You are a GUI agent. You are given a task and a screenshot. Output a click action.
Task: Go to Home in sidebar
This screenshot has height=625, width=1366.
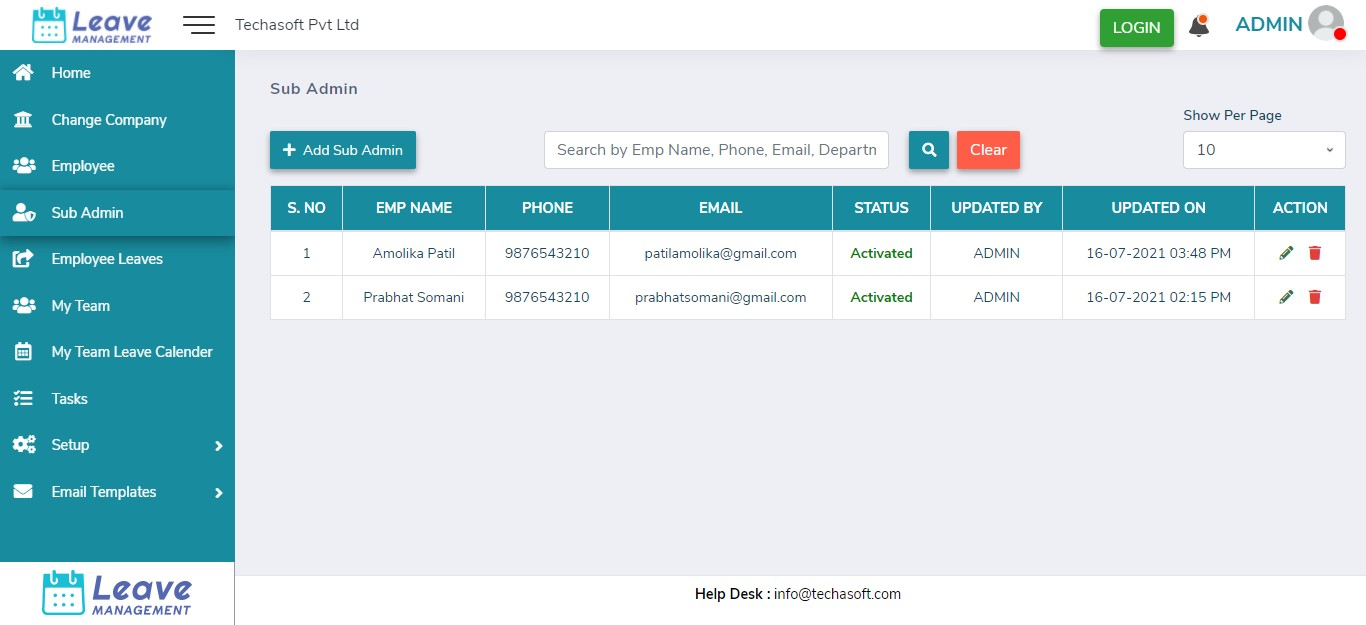click(x=71, y=73)
